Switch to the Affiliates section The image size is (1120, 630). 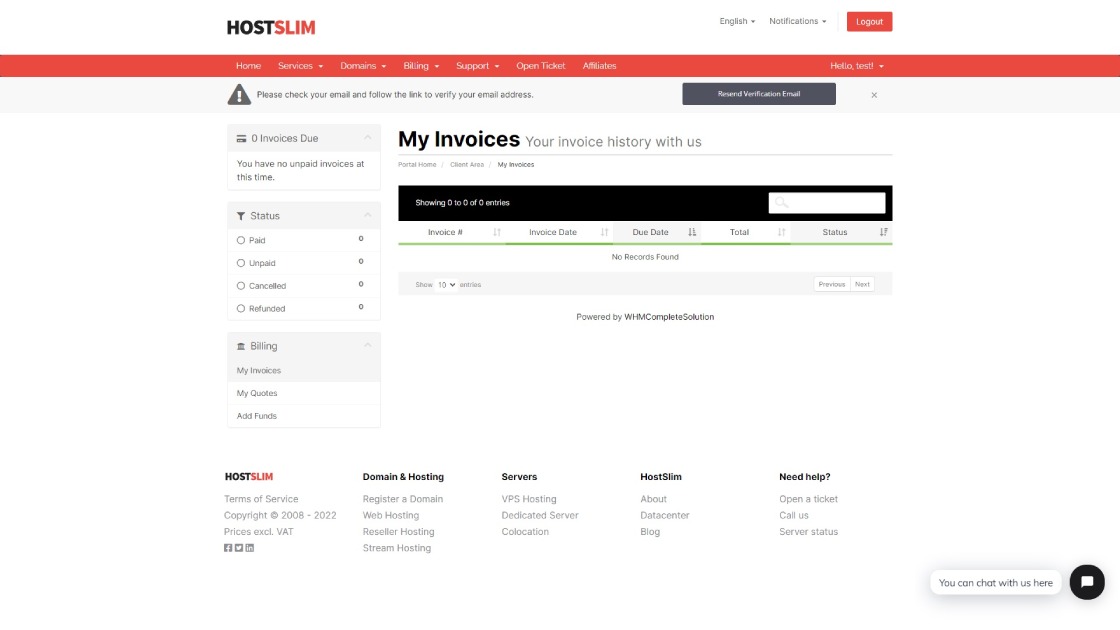pyautogui.click(x=600, y=65)
